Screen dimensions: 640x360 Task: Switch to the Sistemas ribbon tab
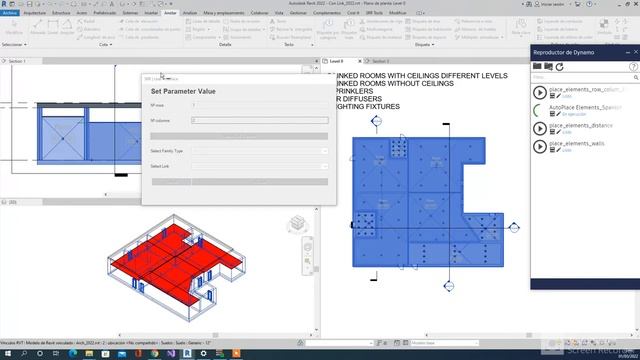pyautogui.click(x=130, y=13)
